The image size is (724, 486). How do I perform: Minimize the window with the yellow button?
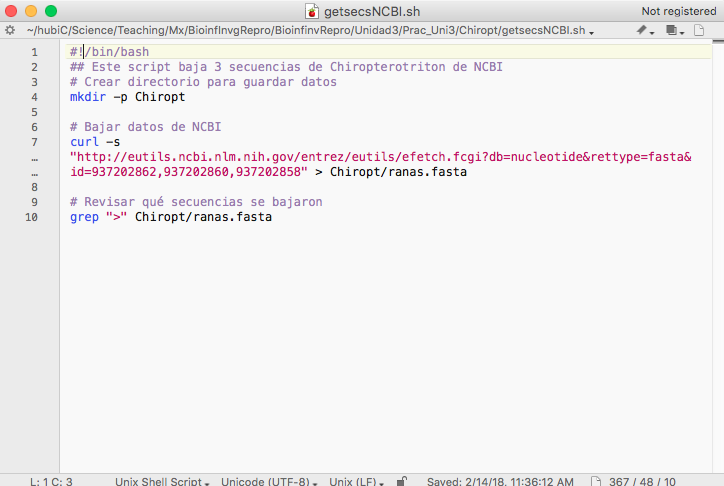click(31, 11)
